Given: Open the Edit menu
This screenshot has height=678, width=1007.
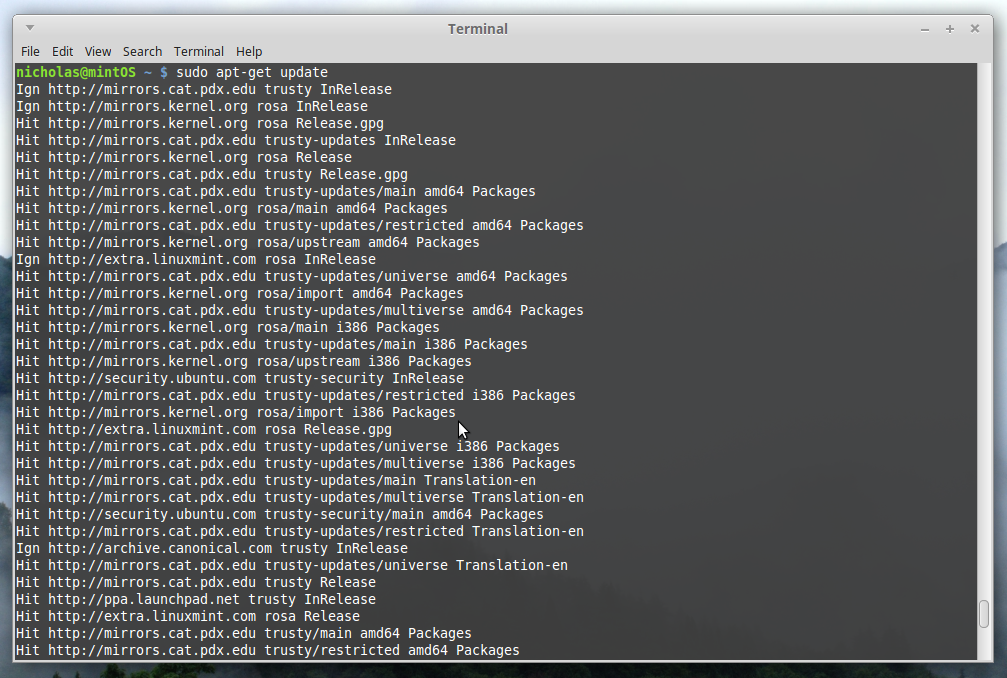Looking at the screenshot, I should coord(62,51).
